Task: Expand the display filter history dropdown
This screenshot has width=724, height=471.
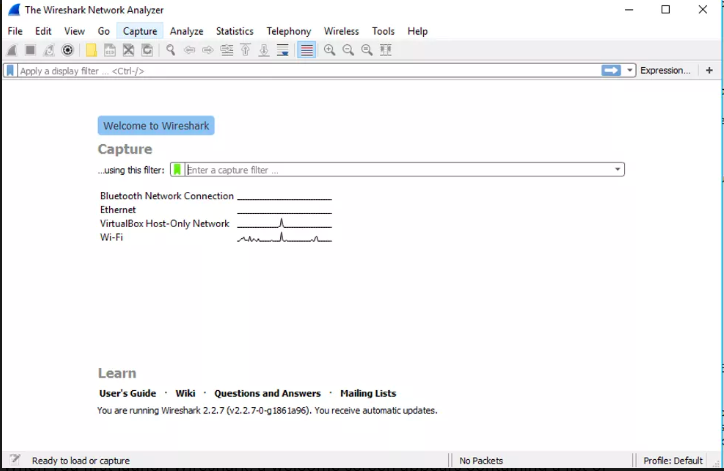Action: pos(629,71)
